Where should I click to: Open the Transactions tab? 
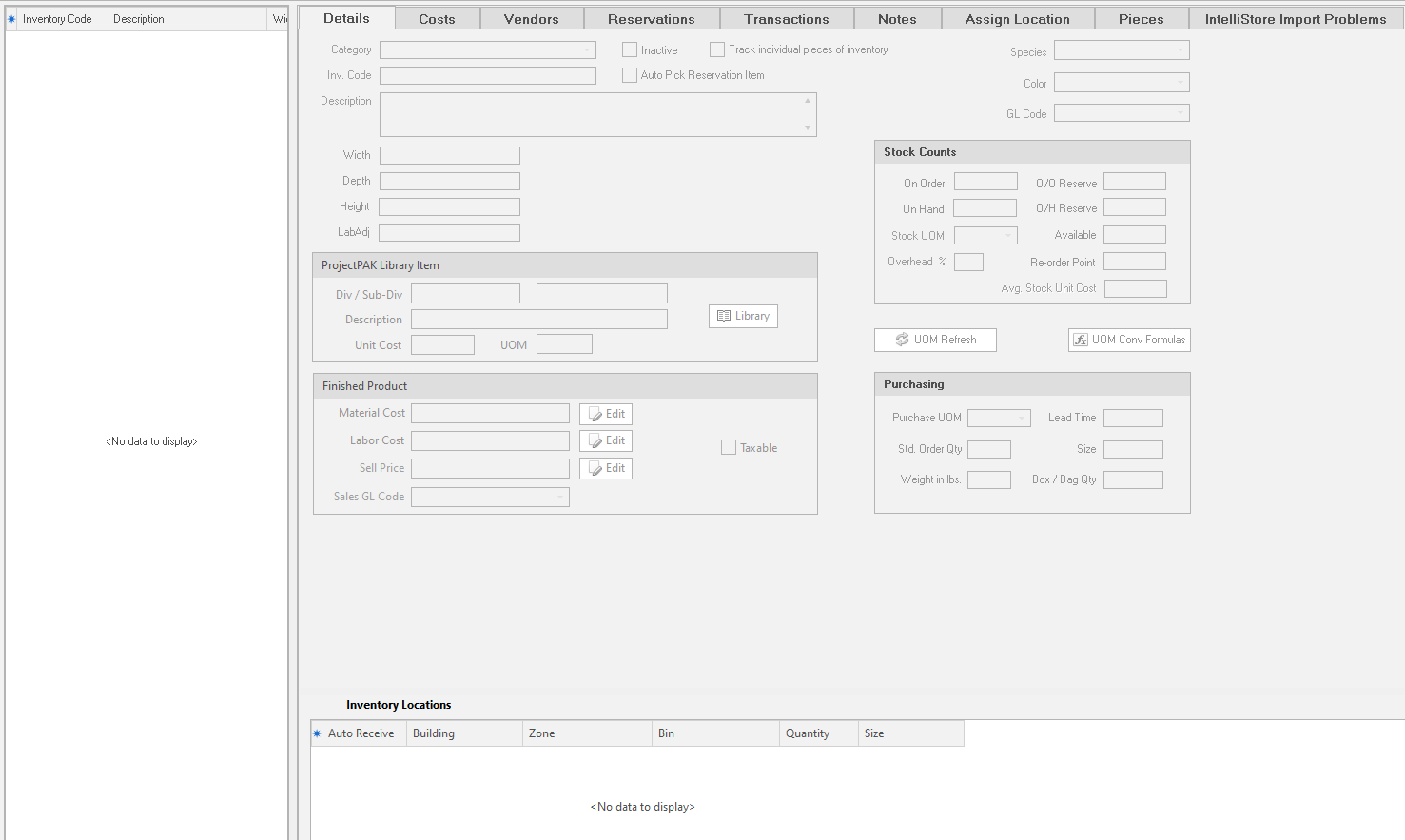786,19
